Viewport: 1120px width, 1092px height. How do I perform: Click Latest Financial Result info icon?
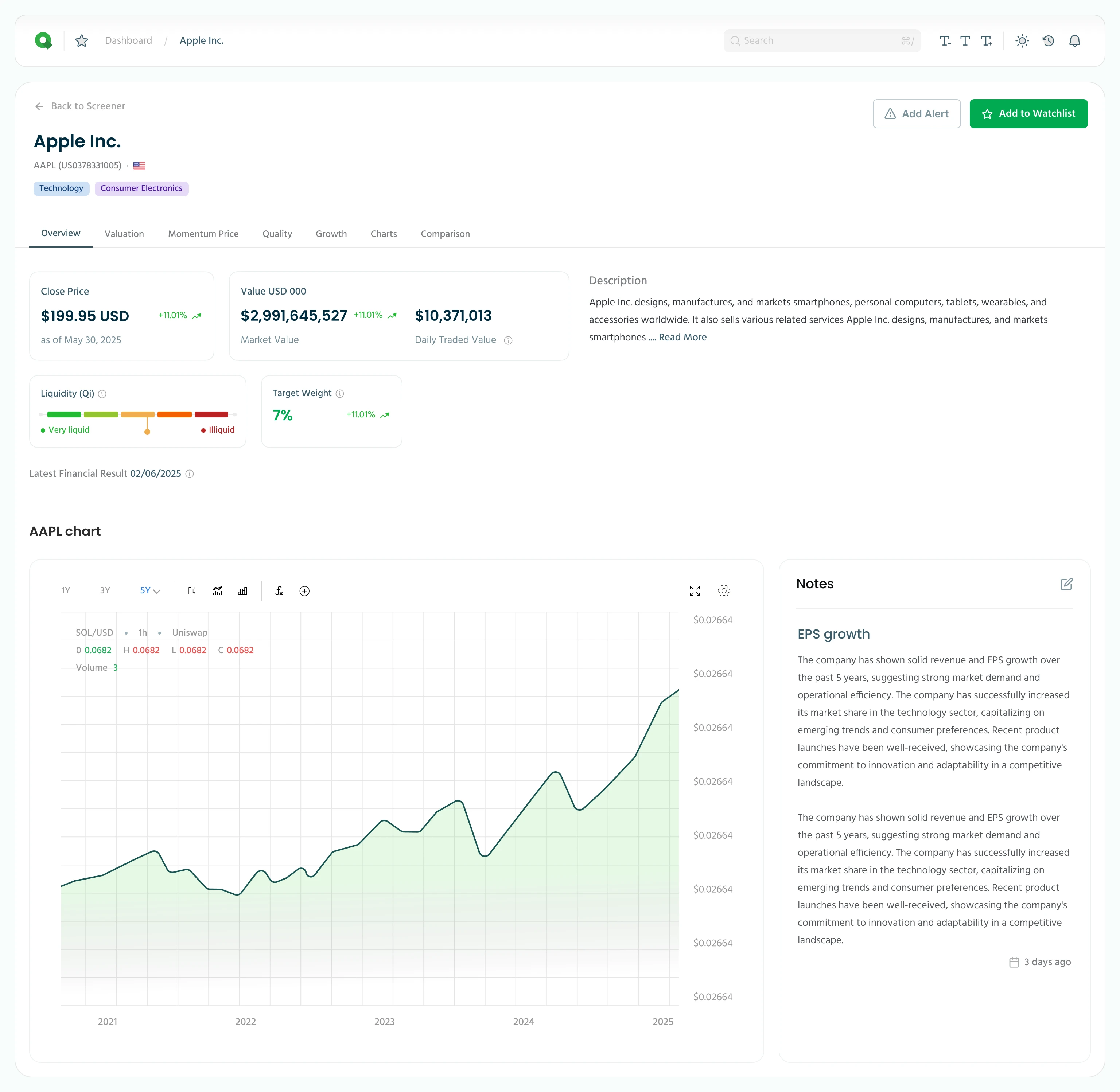189,474
